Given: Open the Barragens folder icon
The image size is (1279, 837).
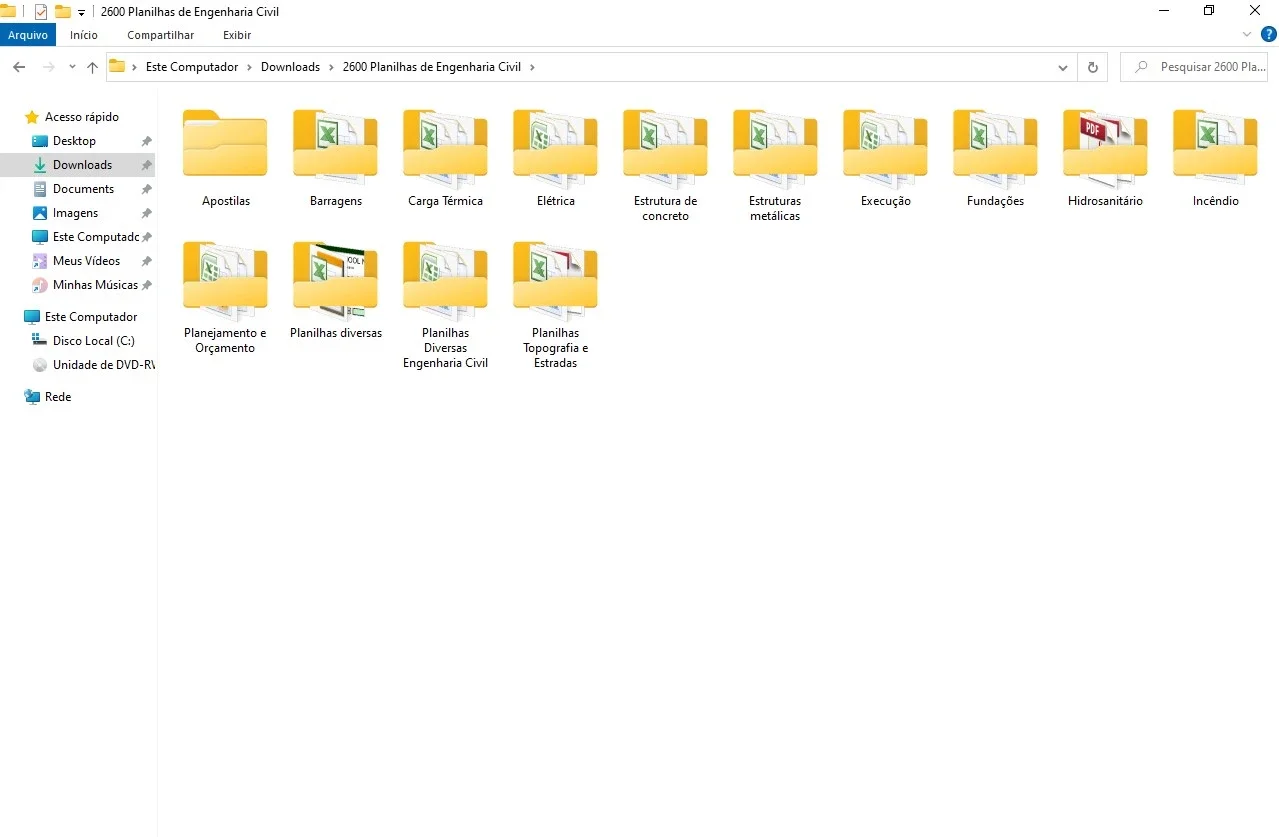Looking at the screenshot, I should [335, 147].
